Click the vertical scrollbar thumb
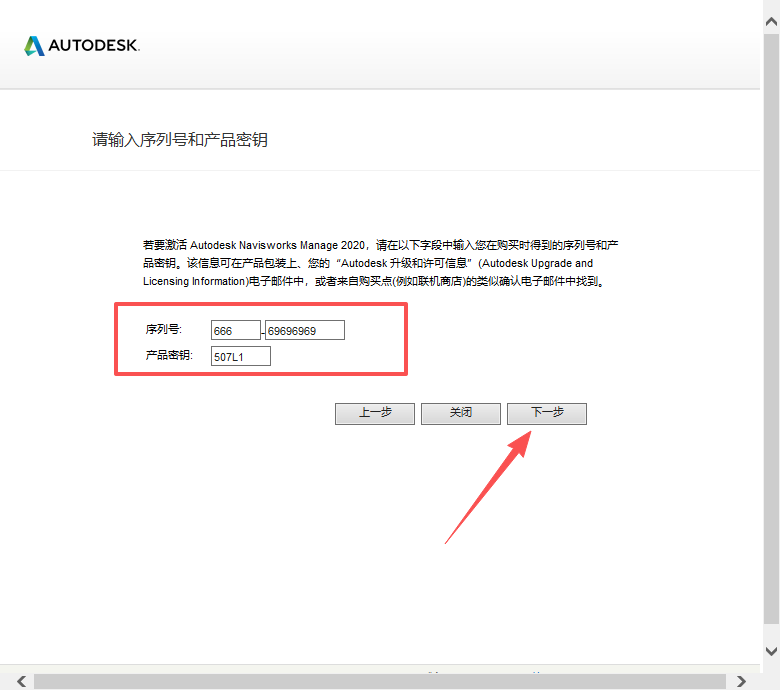Viewport: 780px width, 690px height. point(771,328)
